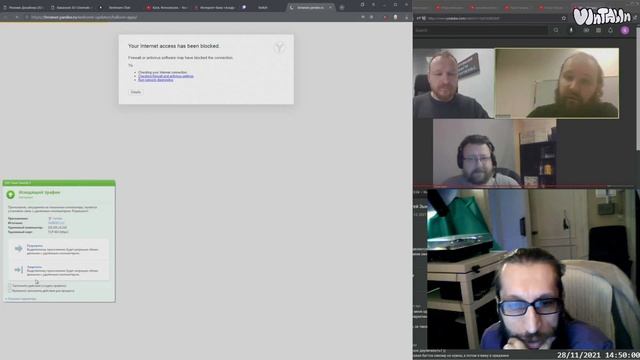Bookmark page with star in right browser

(564, 18)
